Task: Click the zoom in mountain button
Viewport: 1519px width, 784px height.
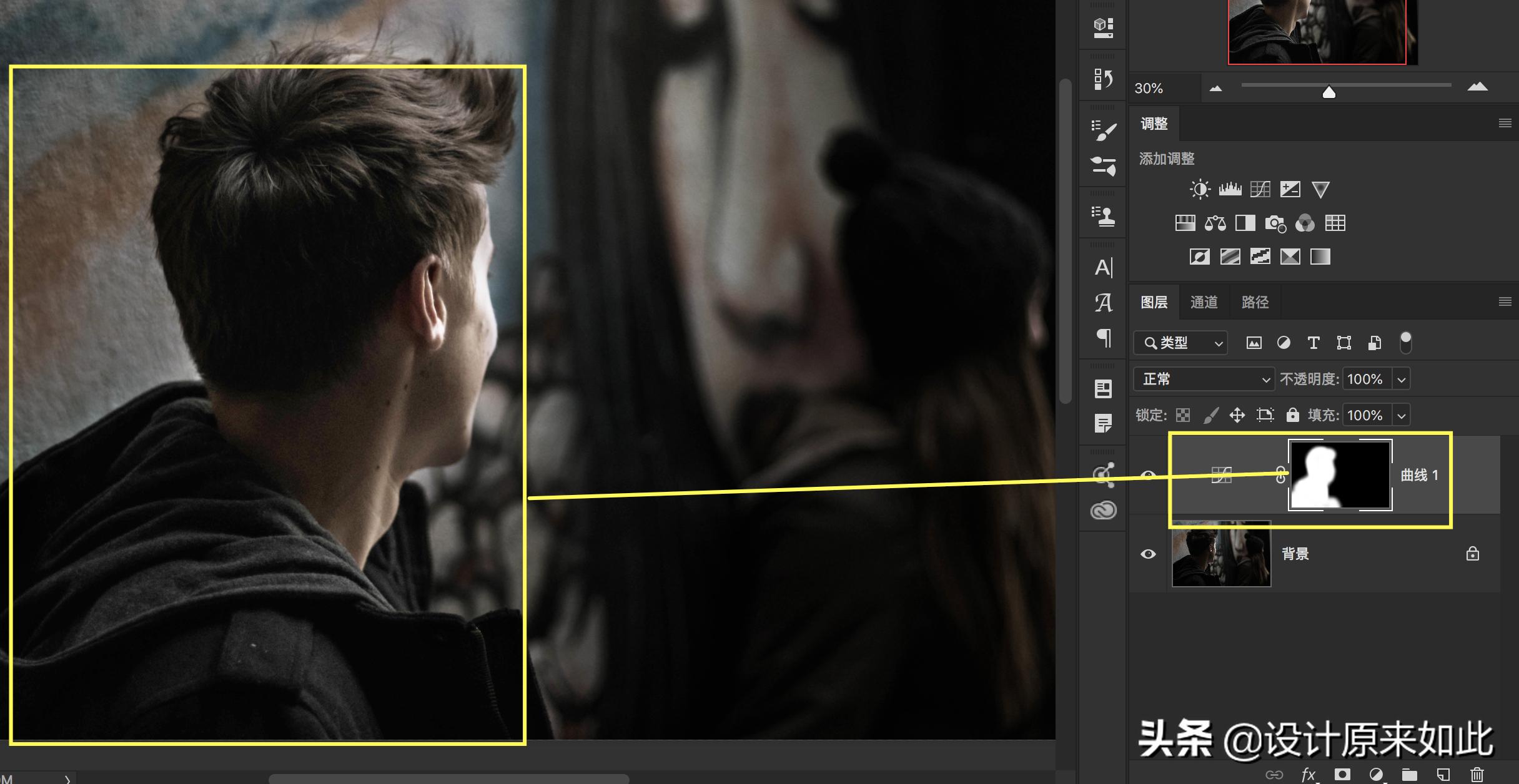Action: click(1477, 87)
